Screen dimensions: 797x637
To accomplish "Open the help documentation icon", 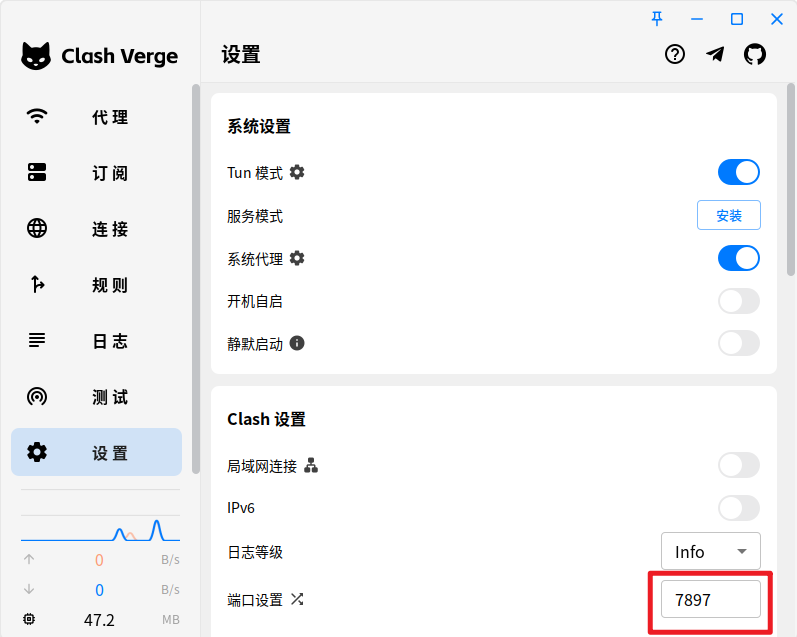I will coord(675,54).
